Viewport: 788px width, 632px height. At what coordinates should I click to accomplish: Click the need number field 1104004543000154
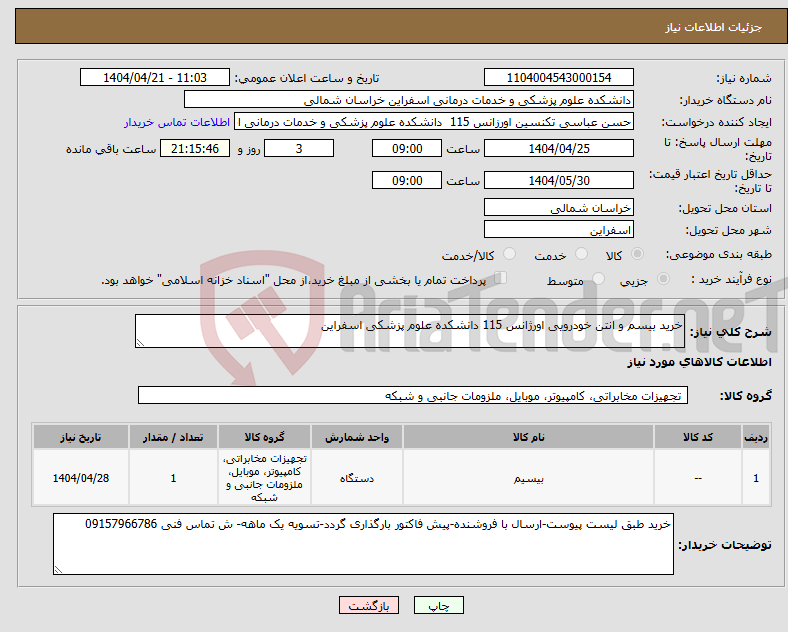coord(558,78)
